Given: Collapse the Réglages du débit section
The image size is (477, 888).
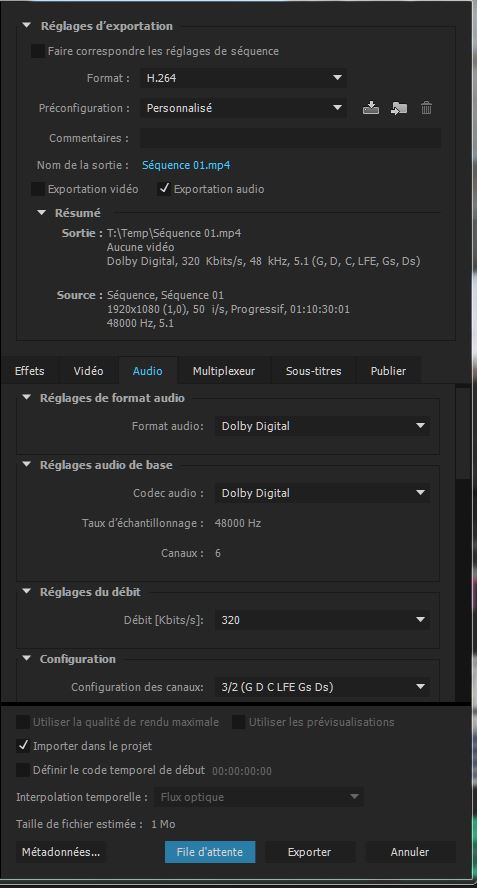Looking at the screenshot, I should point(27,592).
